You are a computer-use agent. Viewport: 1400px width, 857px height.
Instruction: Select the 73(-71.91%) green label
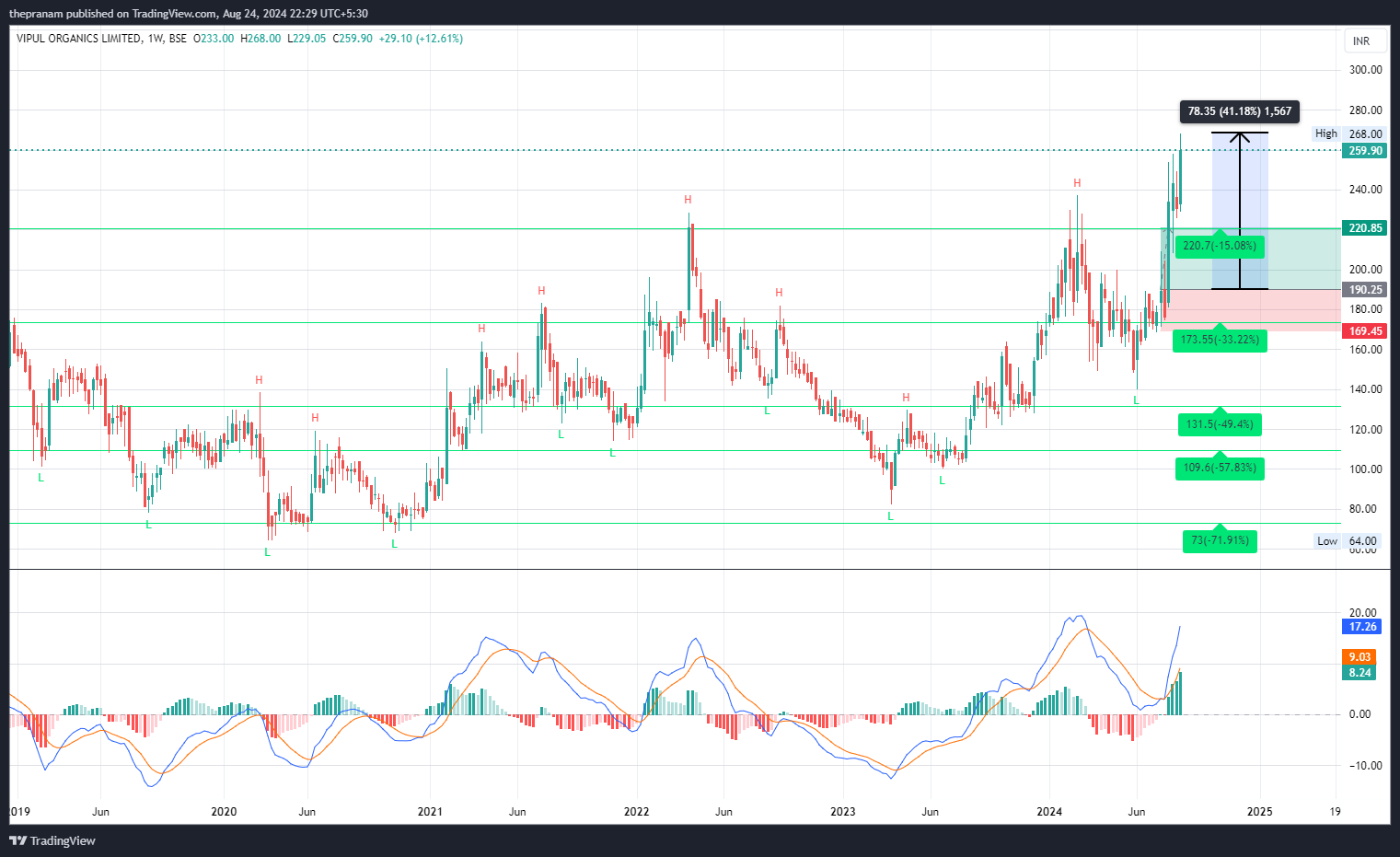(1220, 541)
